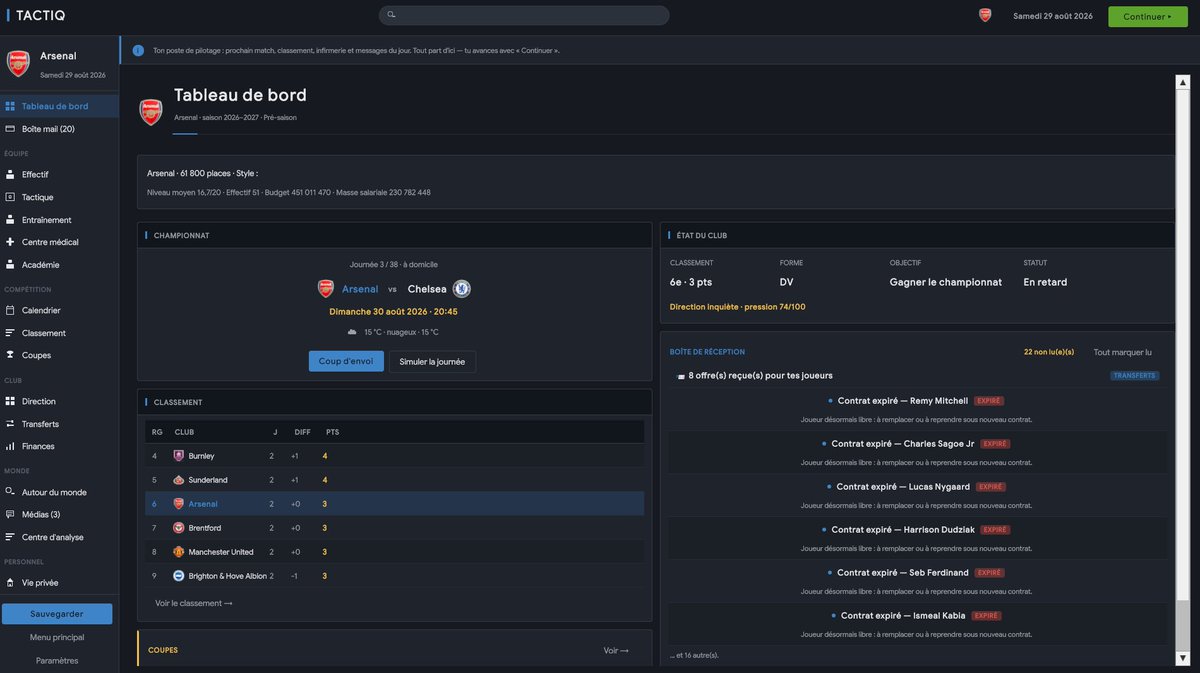The image size is (1200, 673).
Task: Click the date Samedi 29 août 2026 in top bar
Action: pos(1053,16)
